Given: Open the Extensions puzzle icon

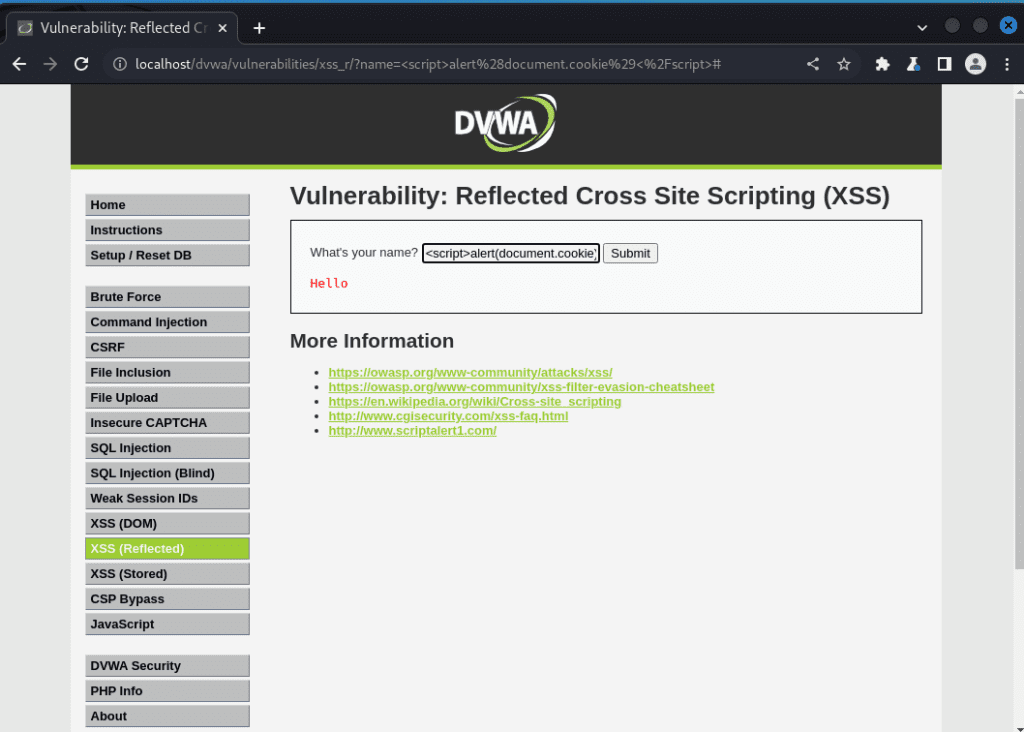Looking at the screenshot, I should coord(882,64).
